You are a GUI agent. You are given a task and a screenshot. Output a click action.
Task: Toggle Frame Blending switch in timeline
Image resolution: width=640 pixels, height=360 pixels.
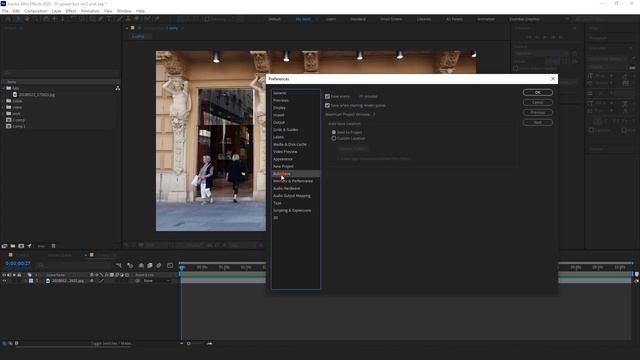150,266
